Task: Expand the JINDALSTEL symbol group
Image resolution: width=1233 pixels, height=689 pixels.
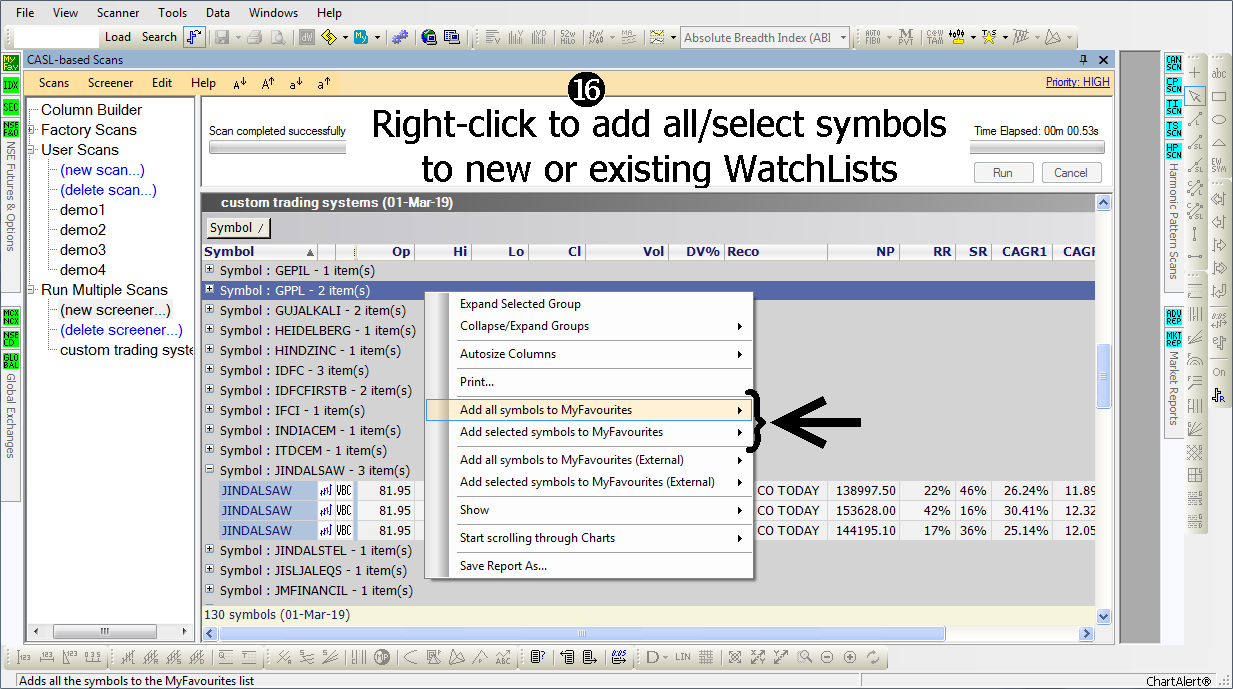Action: click(x=209, y=550)
